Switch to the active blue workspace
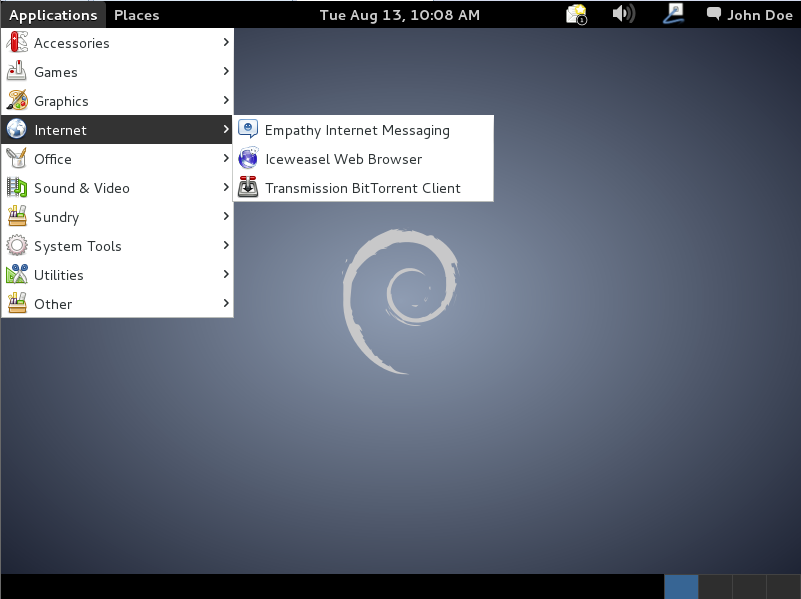801x599 pixels. click(681, 587)
